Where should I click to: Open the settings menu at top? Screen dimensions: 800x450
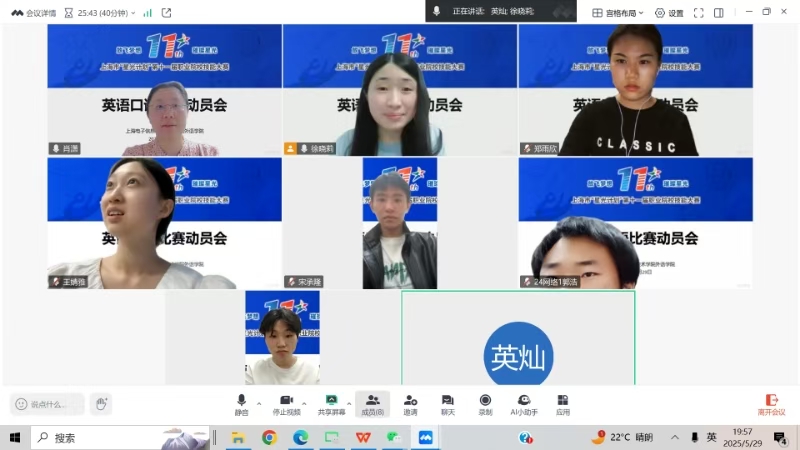(669, 13)
